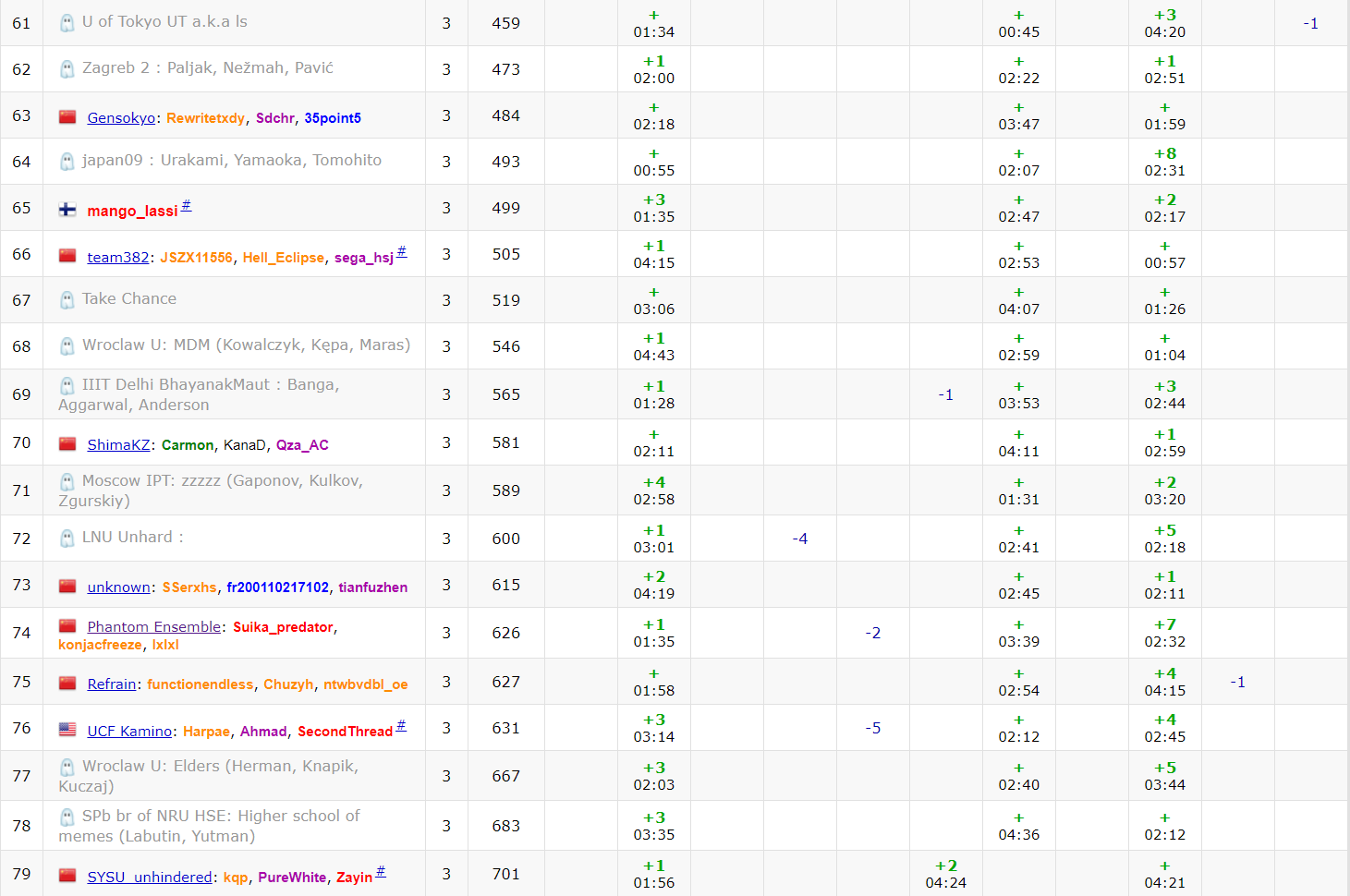This screenshot has height=896, width=1350.
Task: Open the Gensokyo team link
Action: [x=121, y=118]
